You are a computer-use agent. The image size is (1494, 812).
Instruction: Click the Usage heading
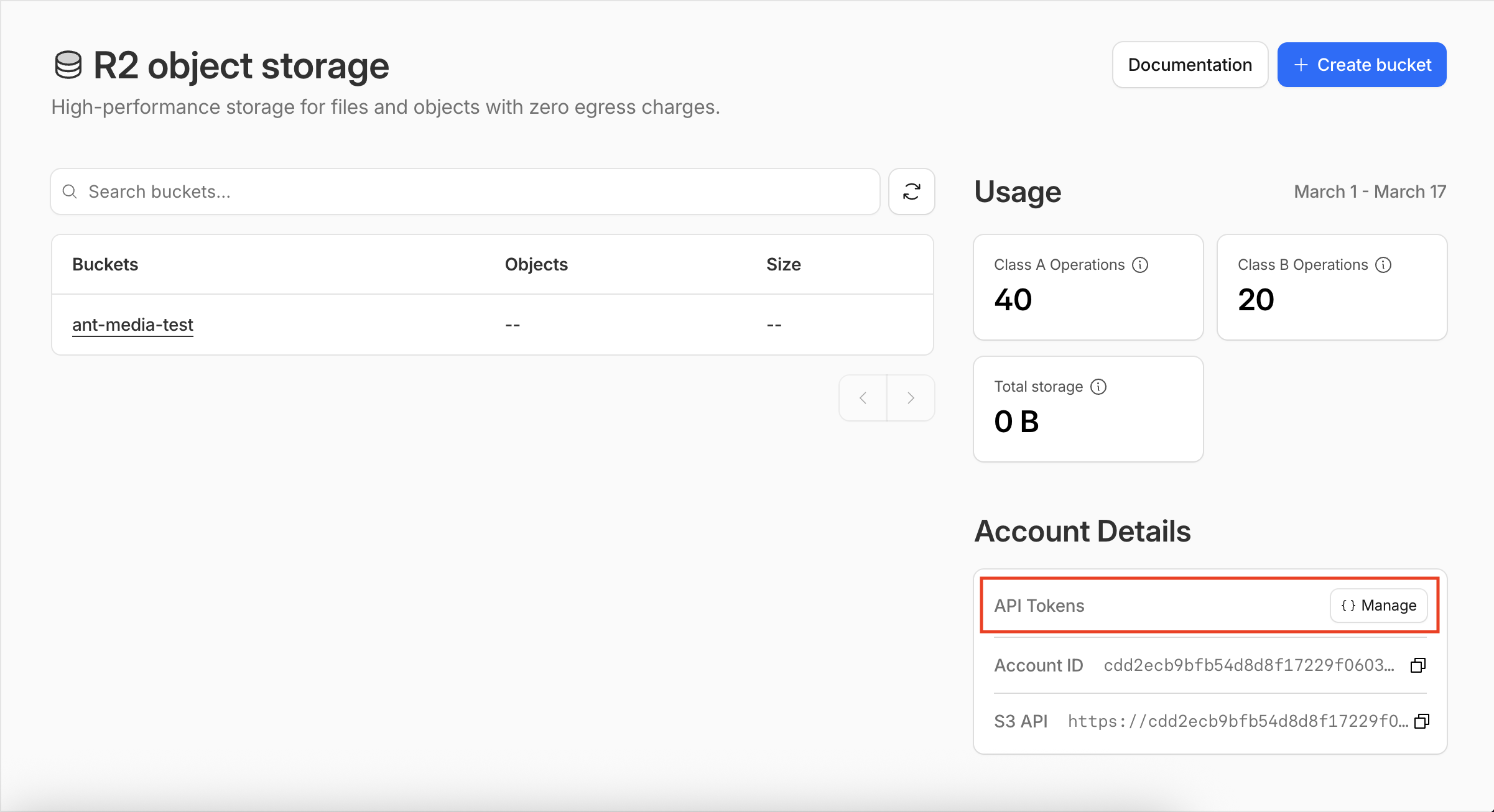tap(1018, 191)
